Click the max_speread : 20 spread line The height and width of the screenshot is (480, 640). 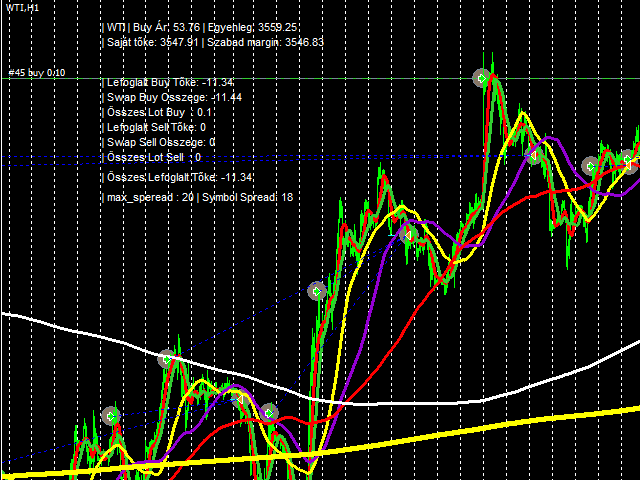click(x=198, y=198)
